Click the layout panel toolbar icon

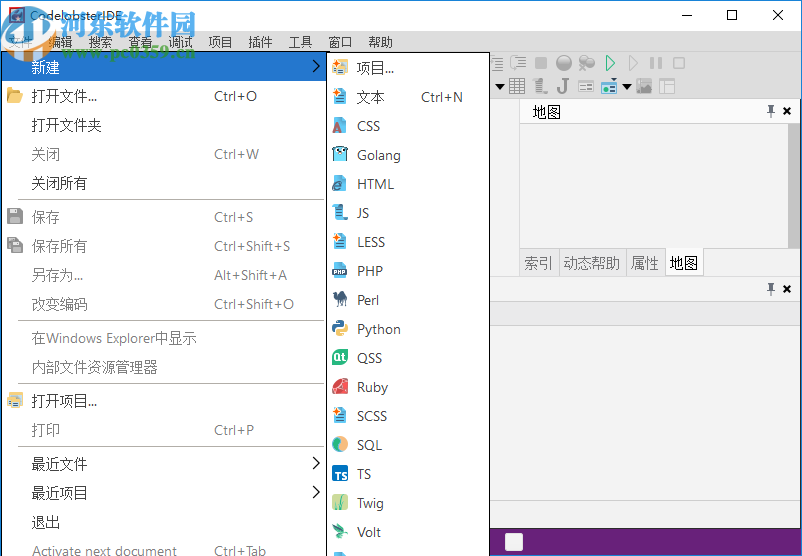pyautogui.click(x=667, y=86)
